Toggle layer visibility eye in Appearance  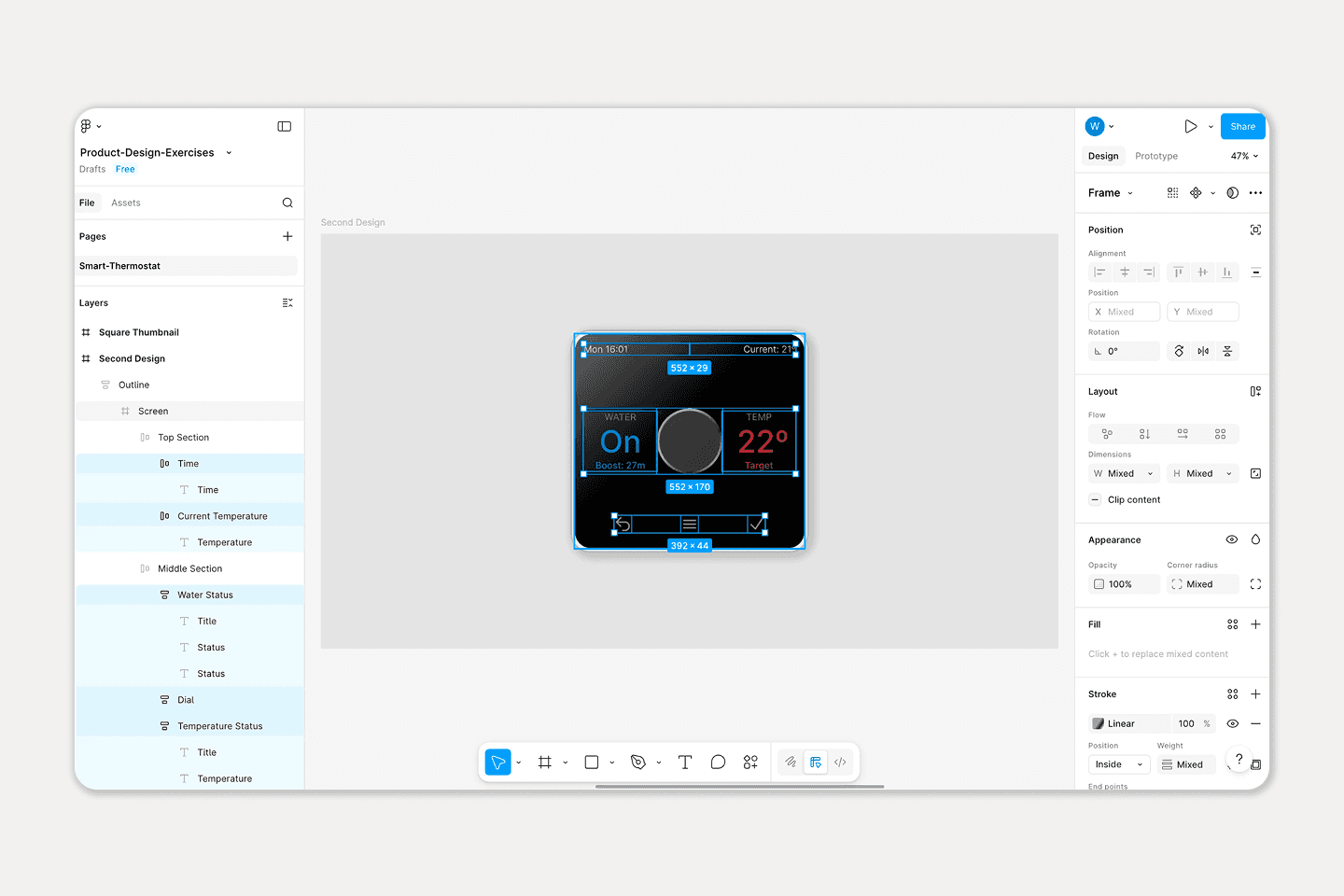[1232, 539]
